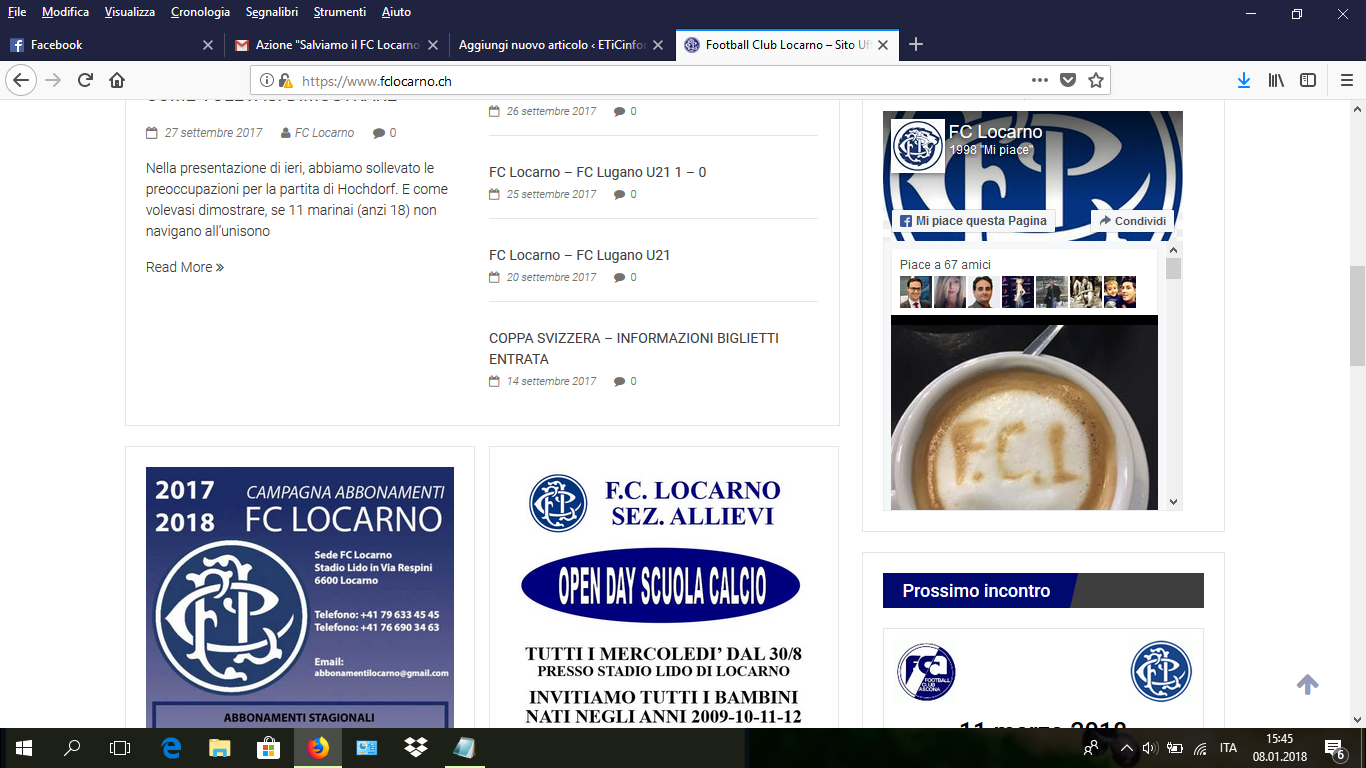
Task: Go back using the browser back arrow
Action: coord(22,81)
